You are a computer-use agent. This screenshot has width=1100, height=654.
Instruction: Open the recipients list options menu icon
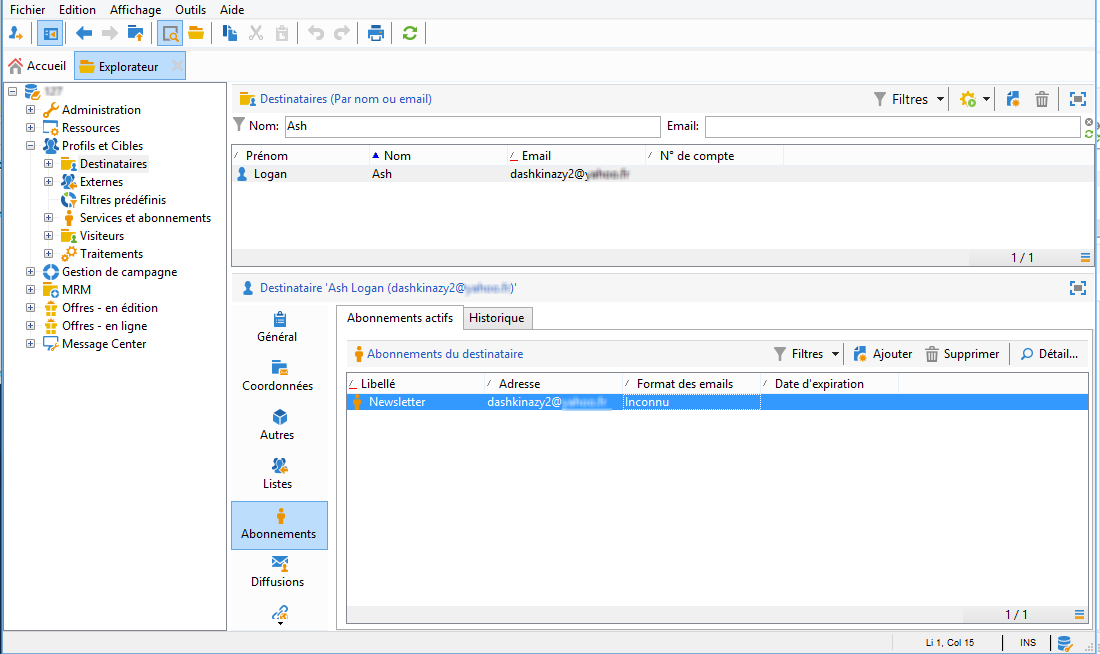tap(1085, 258)
